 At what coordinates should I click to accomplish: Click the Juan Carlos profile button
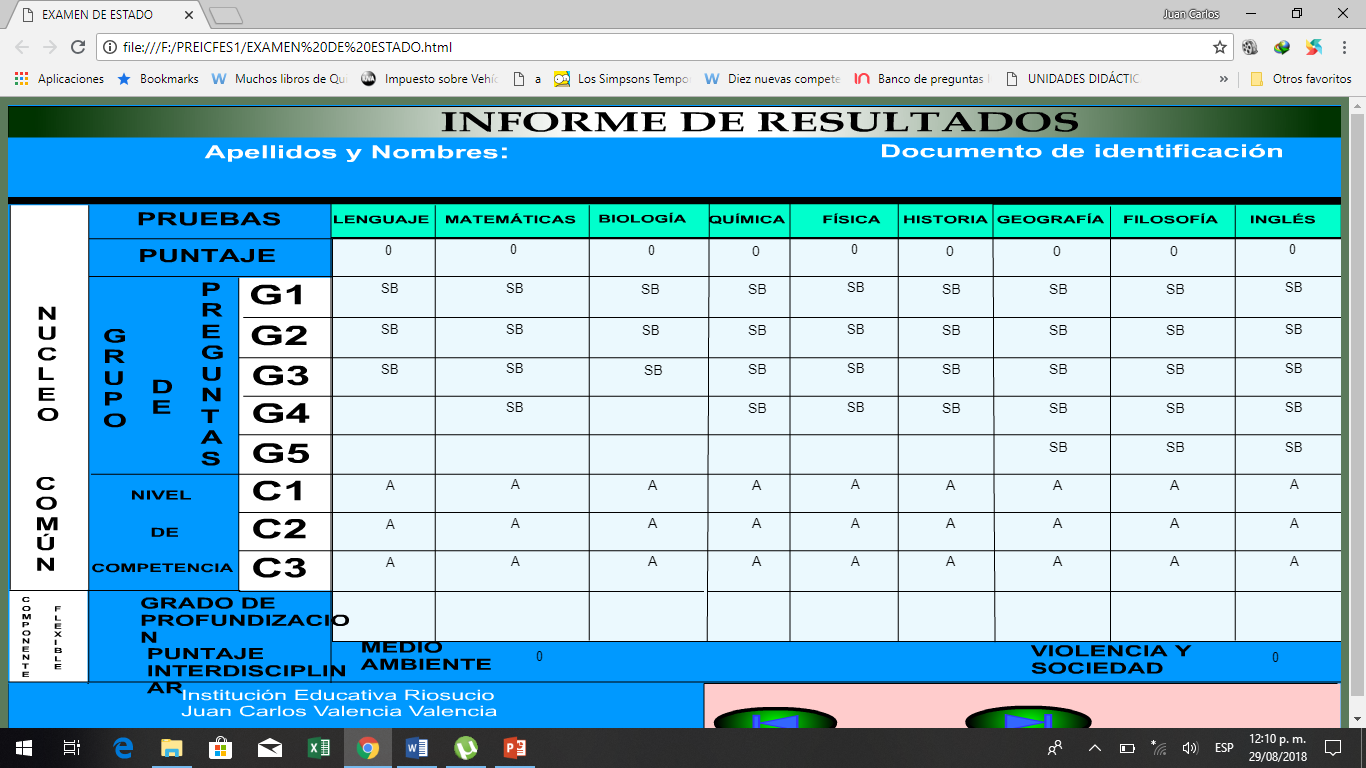(x=1190, y=14)
